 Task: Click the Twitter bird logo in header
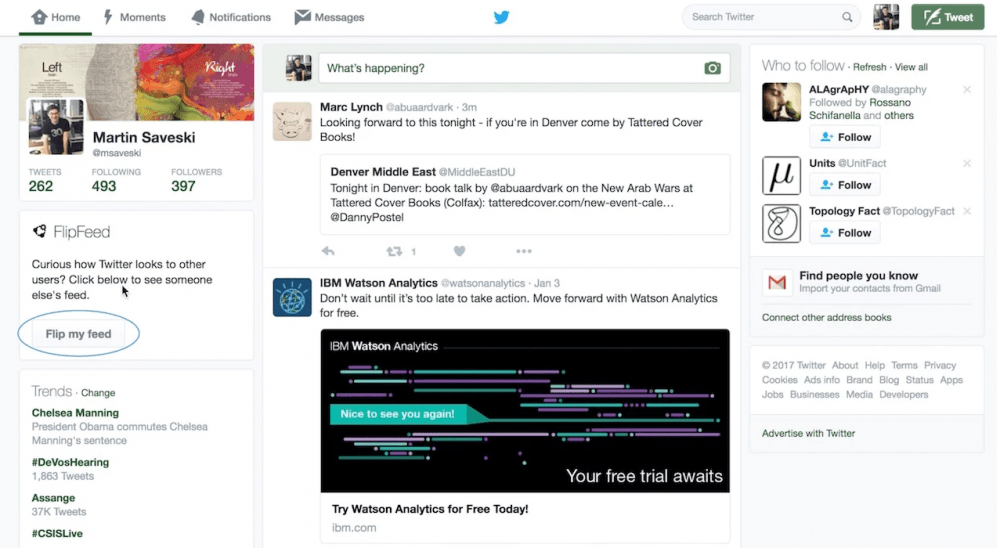pos(501,17)
